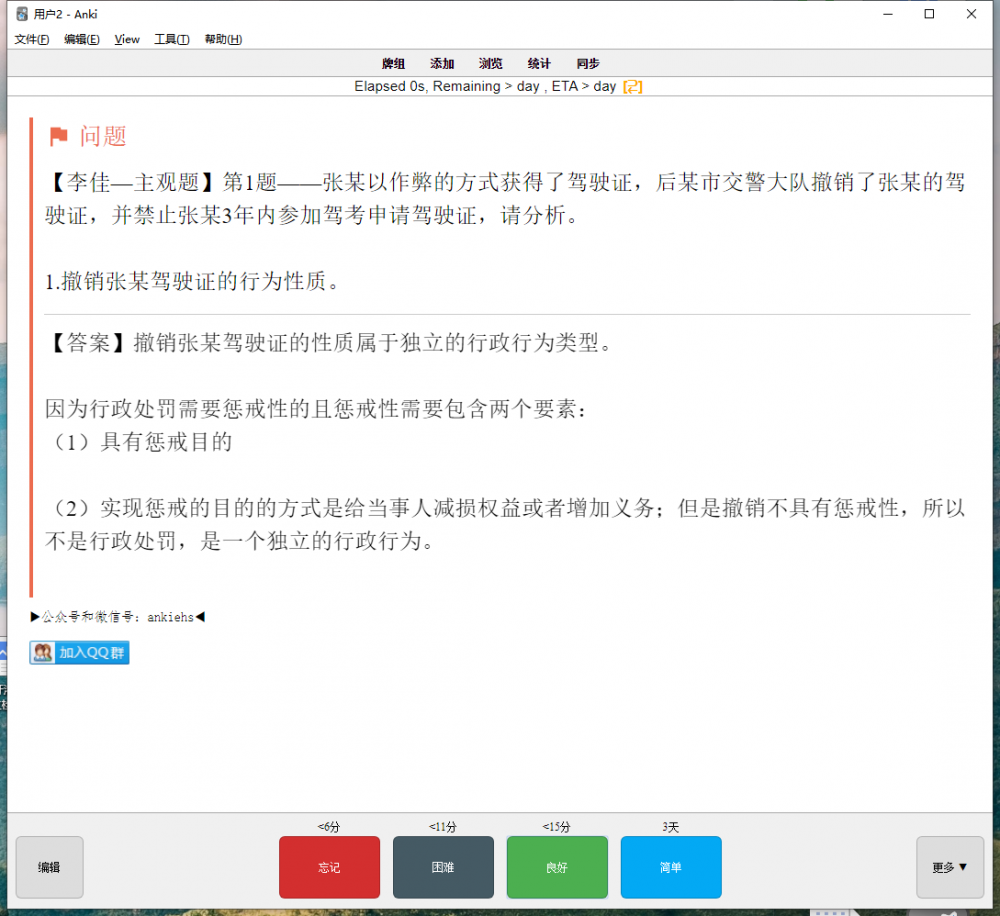Rate card as 良好 (green button)

(557, 867)
